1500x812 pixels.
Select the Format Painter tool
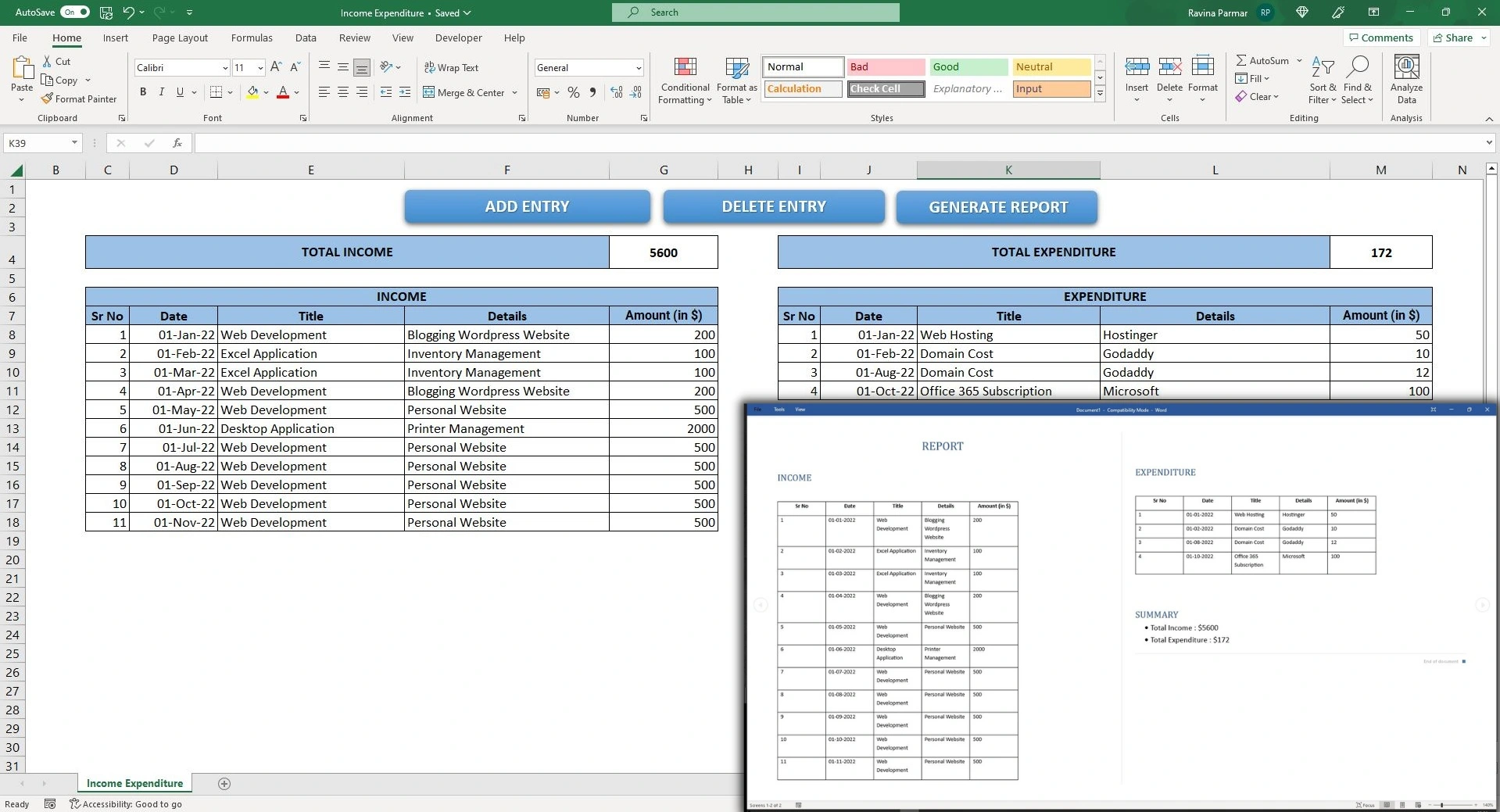point(79,98)
